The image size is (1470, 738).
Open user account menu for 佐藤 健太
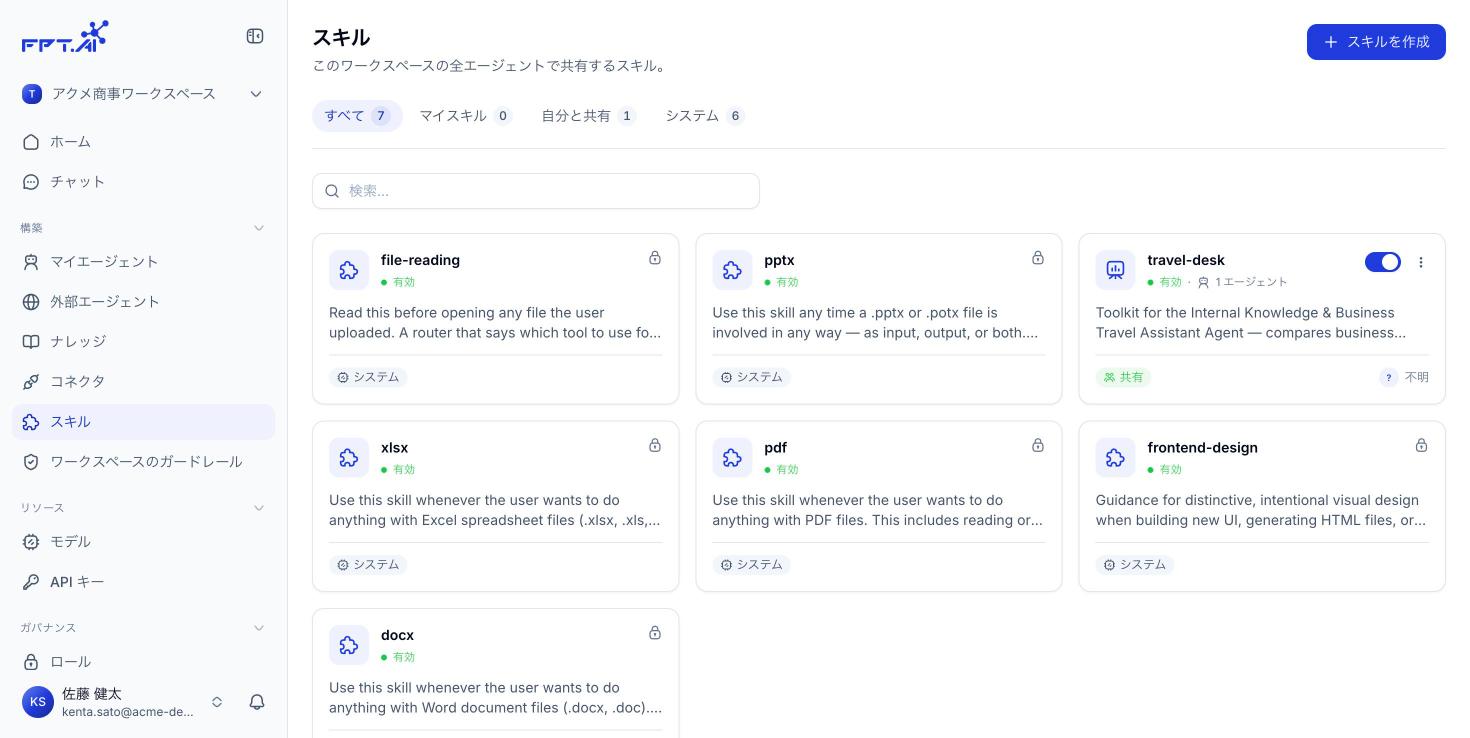coord(122,702)
